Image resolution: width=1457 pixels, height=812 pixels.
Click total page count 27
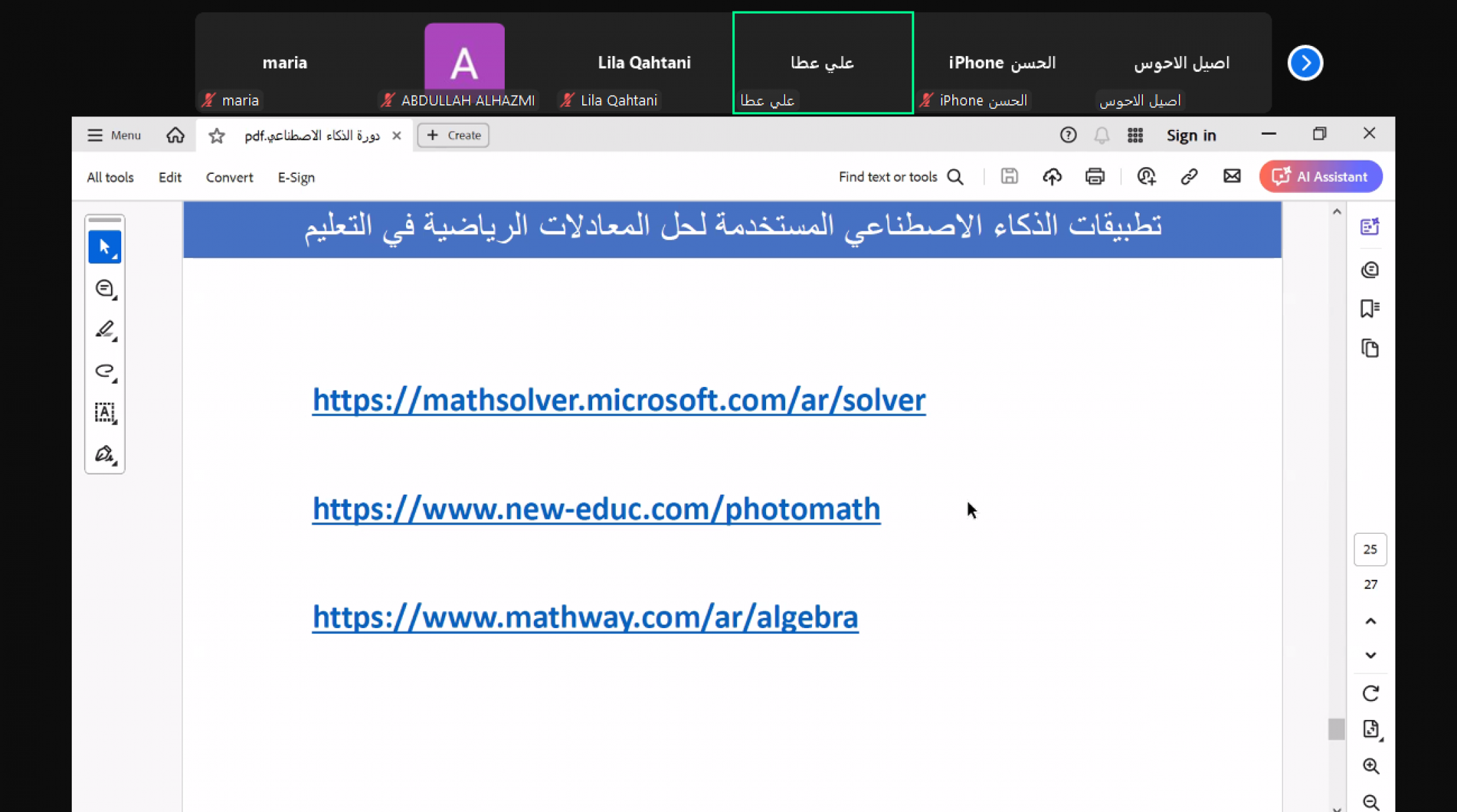coord(1370,585)
